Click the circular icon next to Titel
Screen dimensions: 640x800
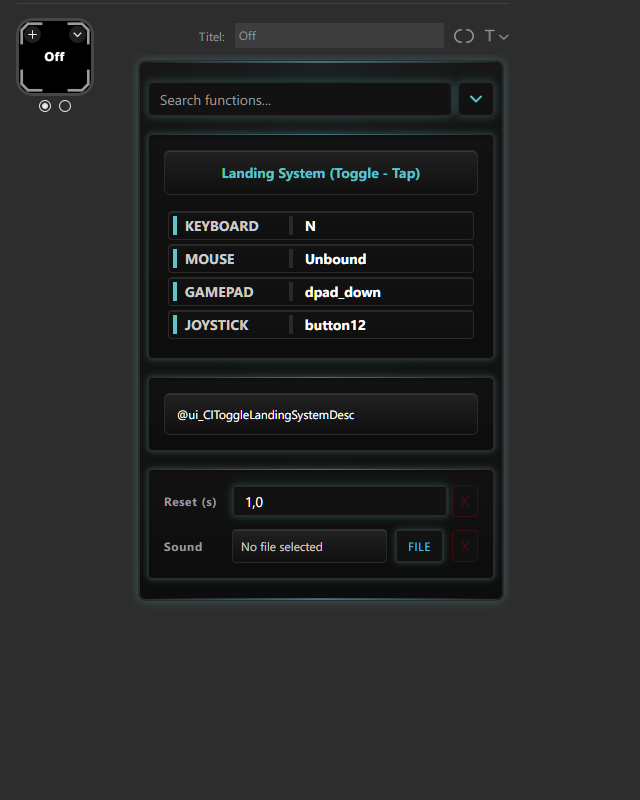coord(464,36)
